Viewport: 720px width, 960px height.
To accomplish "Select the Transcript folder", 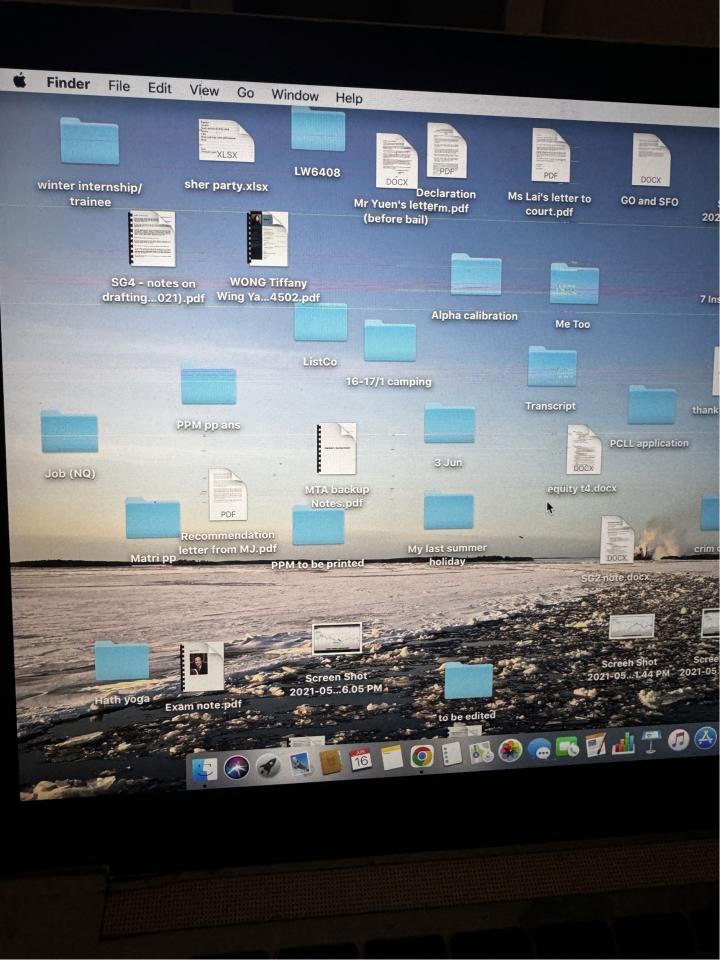I will pyautogui.click(x=552, y=367).
